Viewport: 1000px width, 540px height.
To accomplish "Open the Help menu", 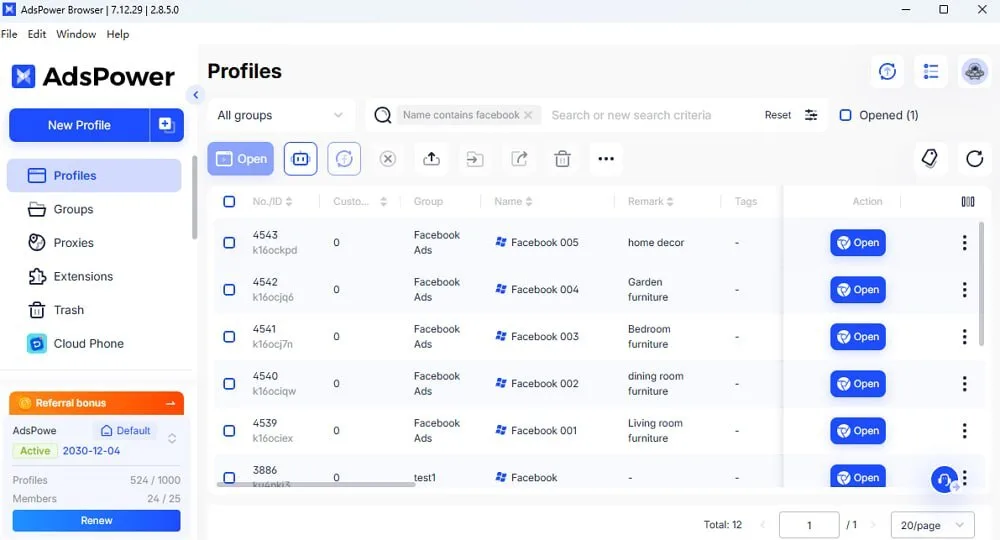I will (x=117, y=34).
